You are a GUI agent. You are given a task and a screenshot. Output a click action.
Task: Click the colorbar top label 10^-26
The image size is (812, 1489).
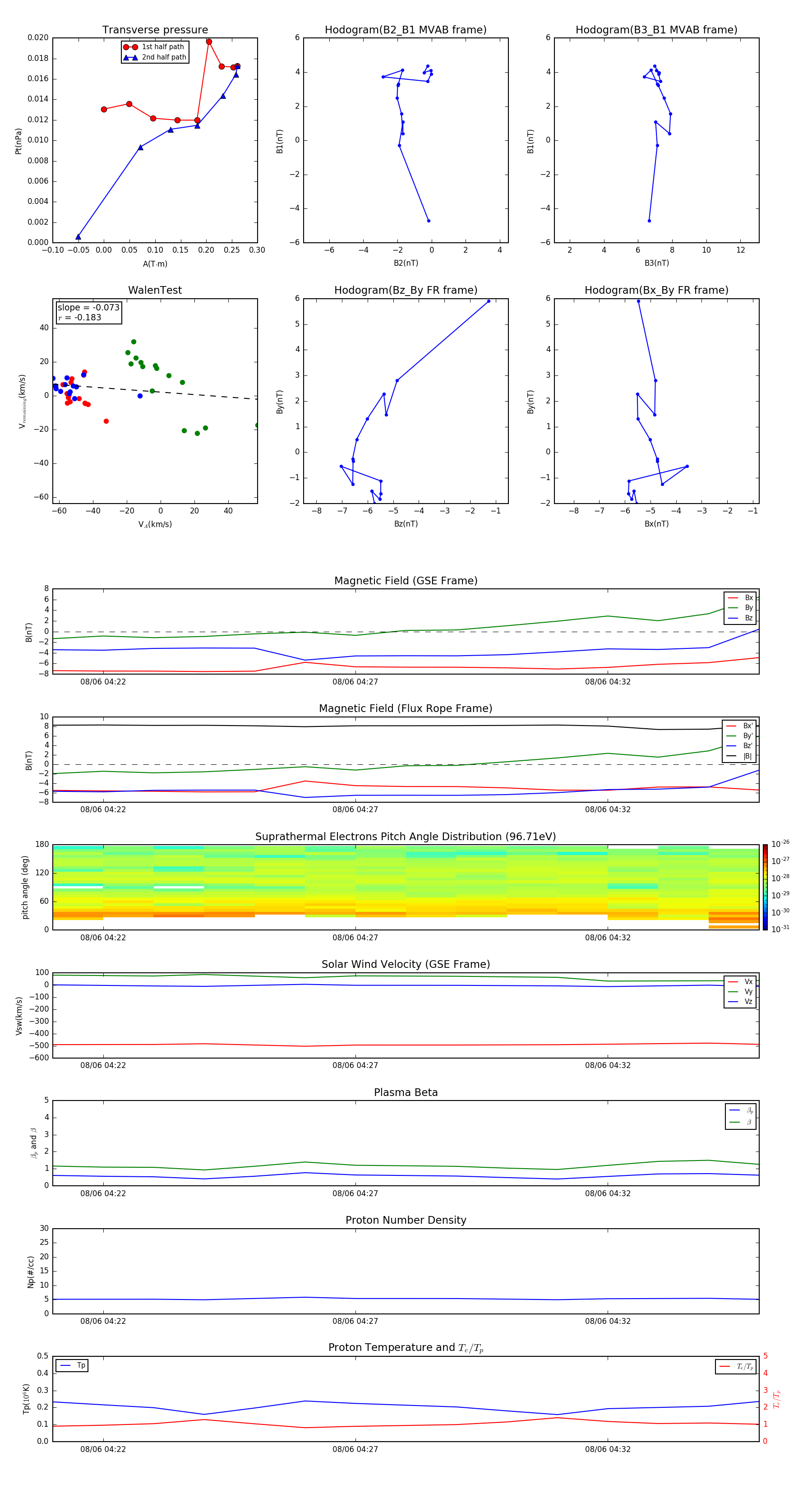(x=780, y=844)
